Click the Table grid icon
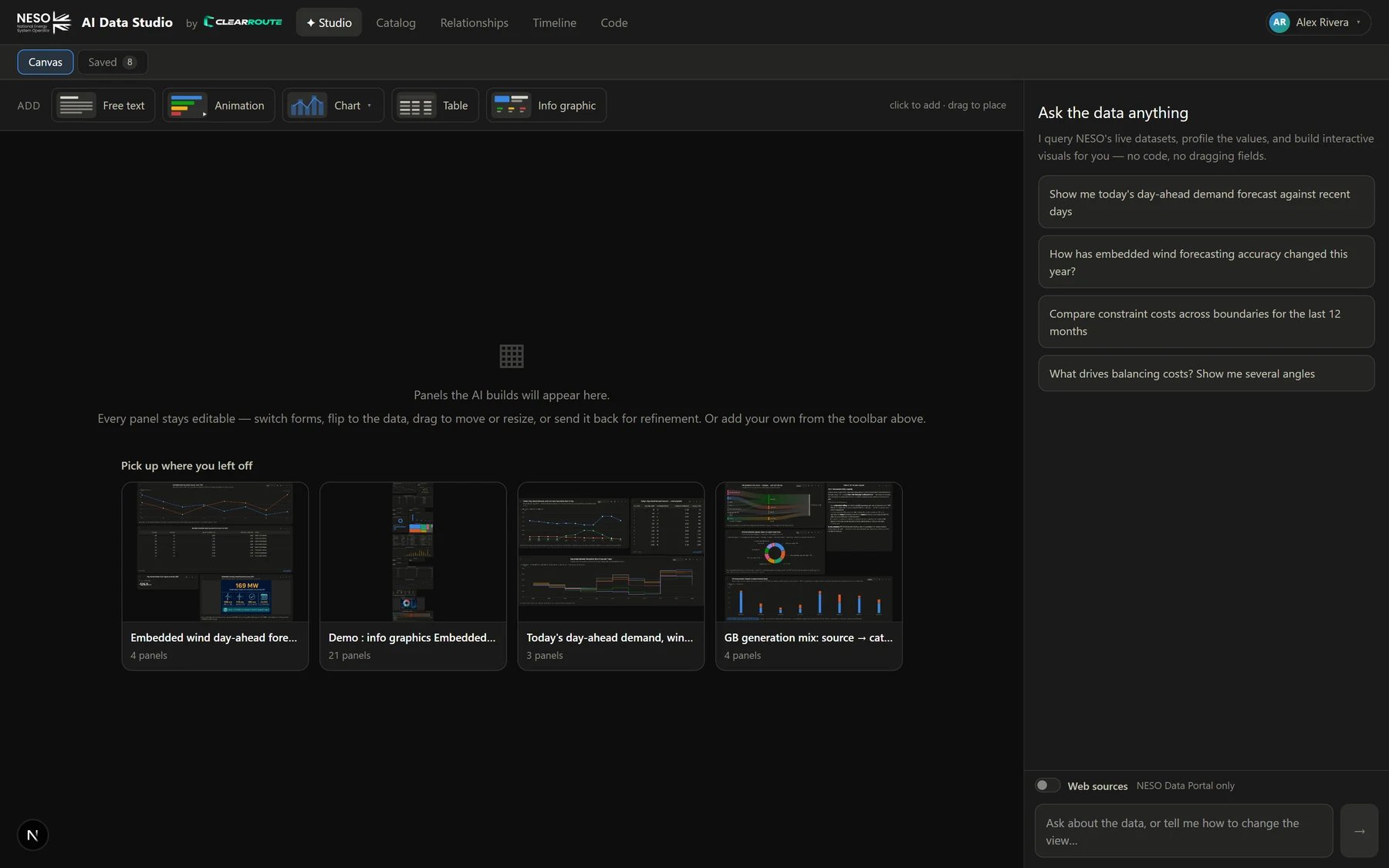This screenshot has height=868, width=1389. tap(416, 105)
